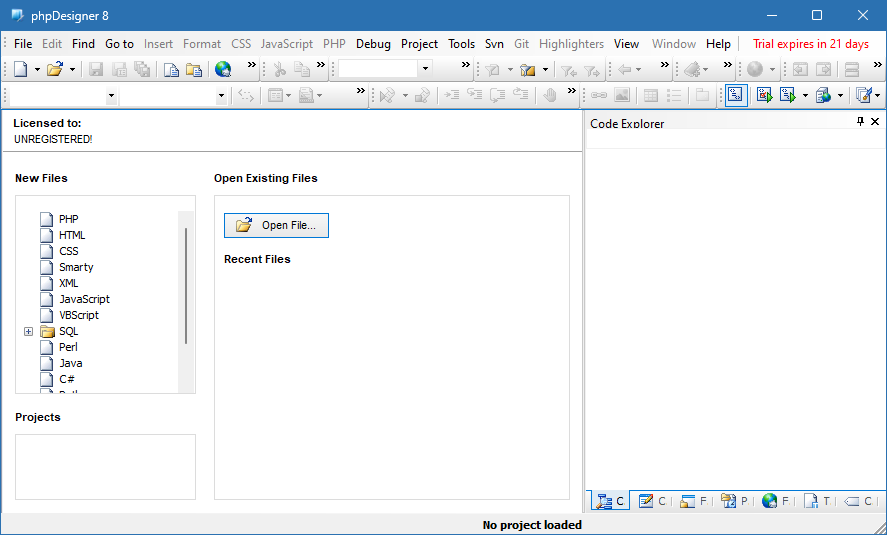Click the grayed Copy icon beside scissors
Viewport: 887px width, 535px height.
pos(302,69)
